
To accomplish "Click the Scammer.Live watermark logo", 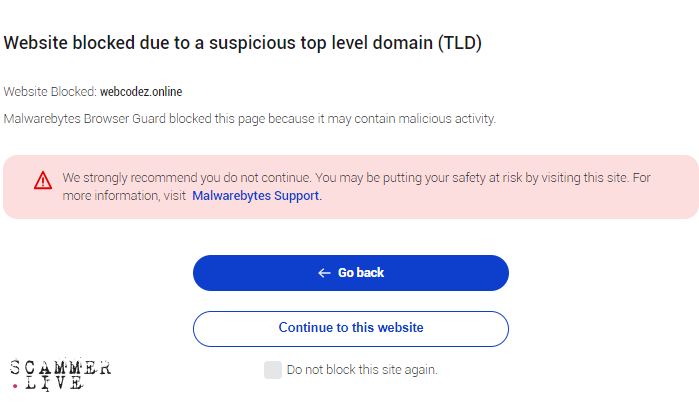I will tap(61, 374).
